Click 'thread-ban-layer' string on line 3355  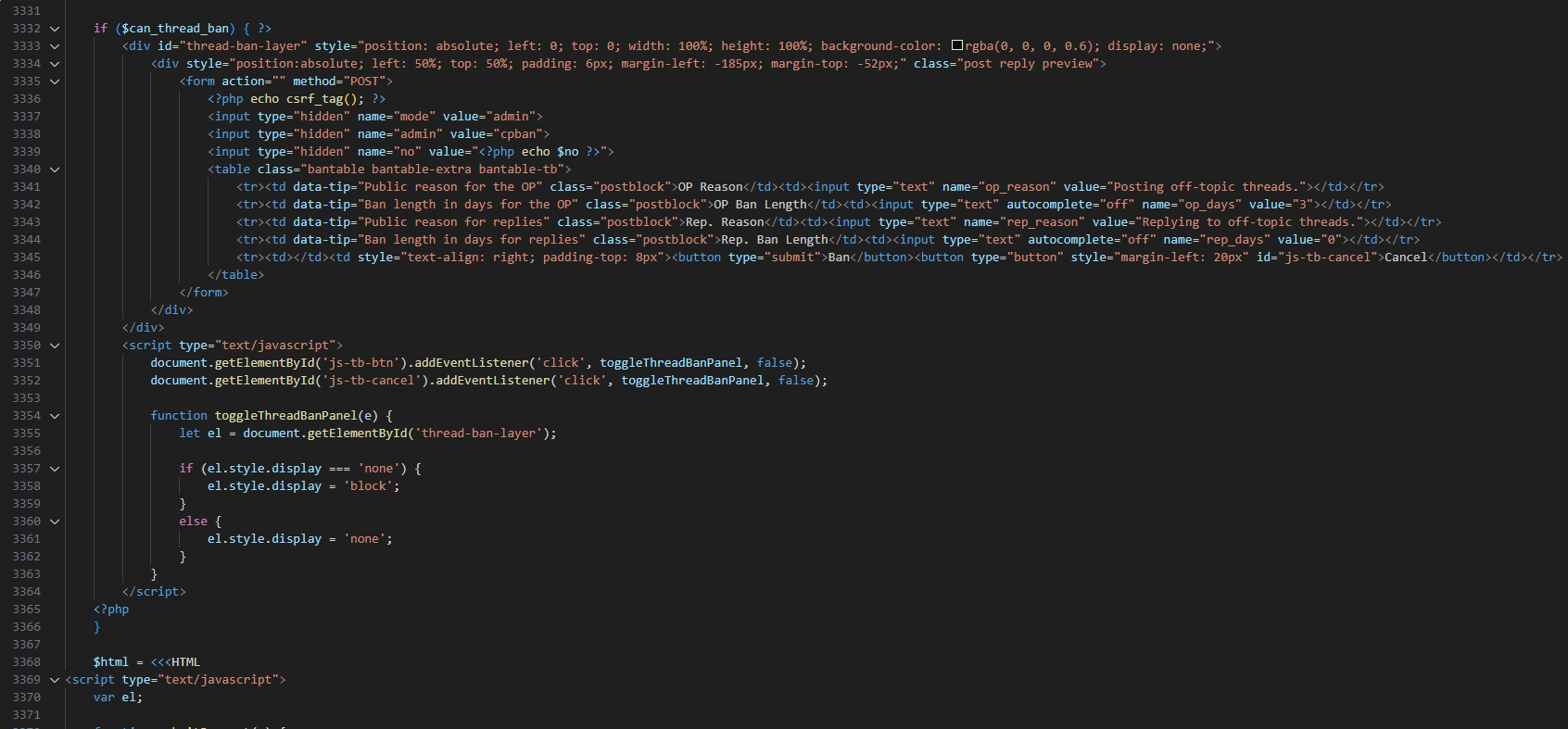(478, 434)
